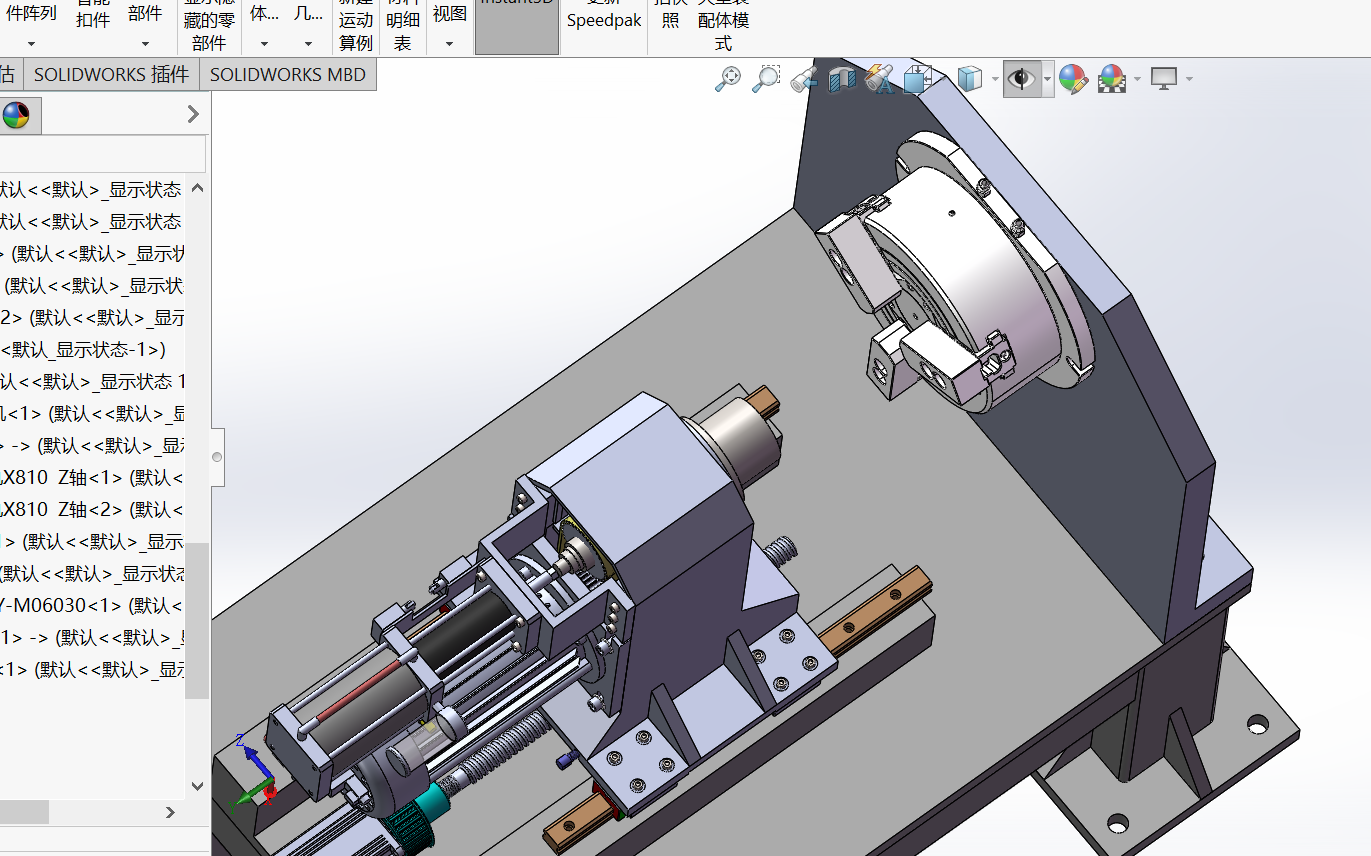Activate the Zoom to Area magnifier tool
Image resolution: width=1371 pixels, height=856 pixels.
766,78
